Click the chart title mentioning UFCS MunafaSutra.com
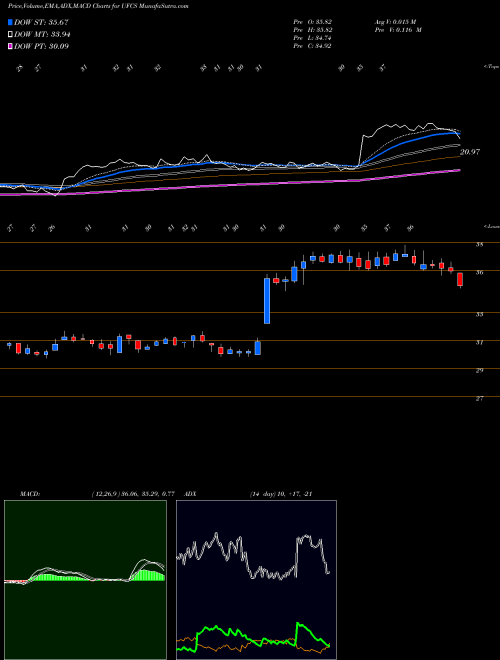The height and width of the screenshot is (660, 500). tap(98, 6)
